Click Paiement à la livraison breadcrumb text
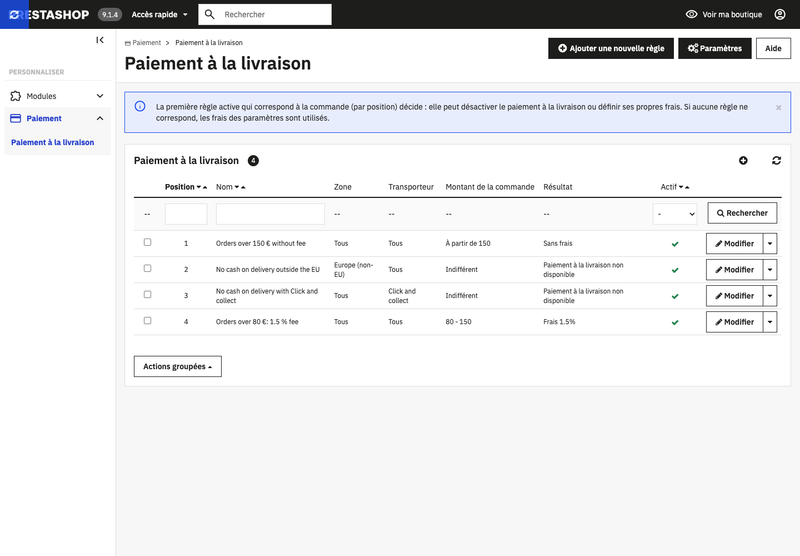800x556 pixels. (x=209, y=43)
